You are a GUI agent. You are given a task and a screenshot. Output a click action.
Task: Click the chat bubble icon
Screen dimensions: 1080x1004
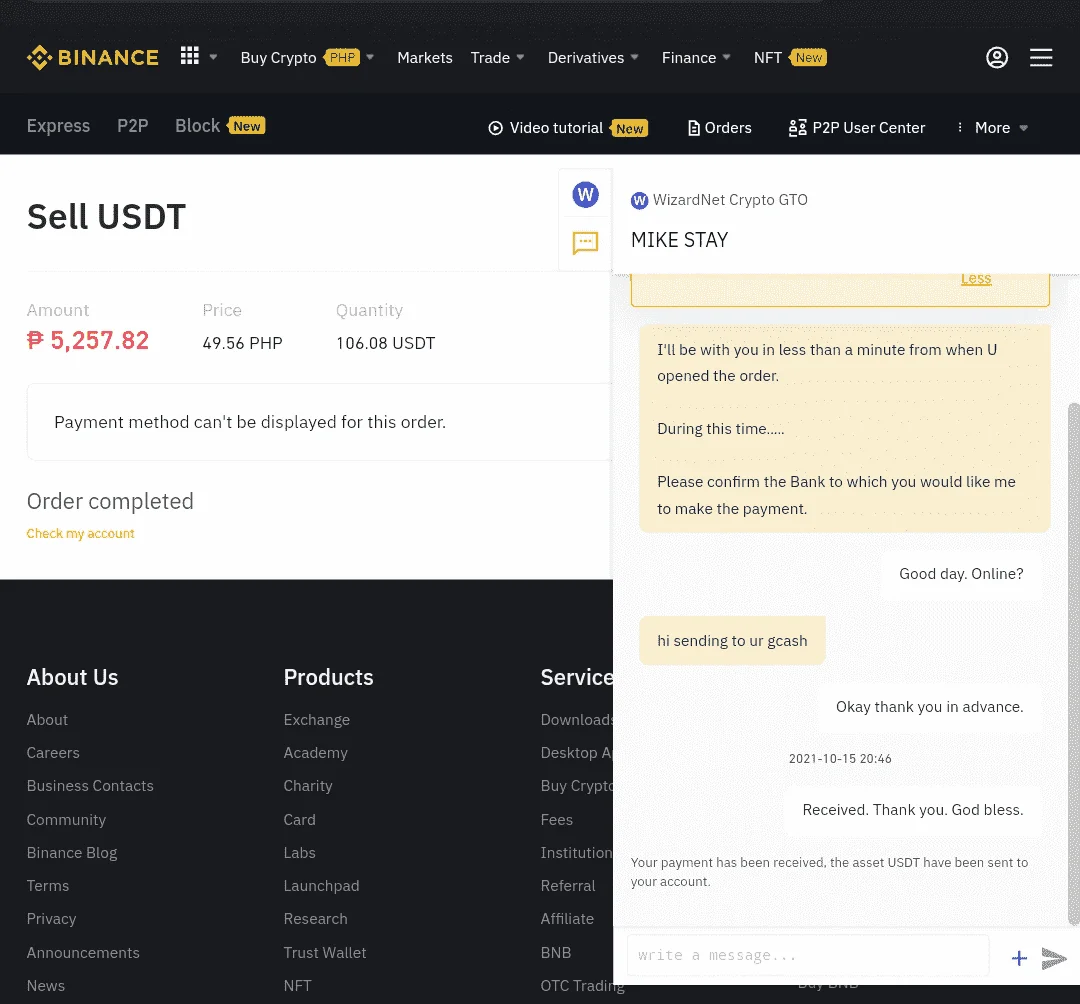[585, 243]
